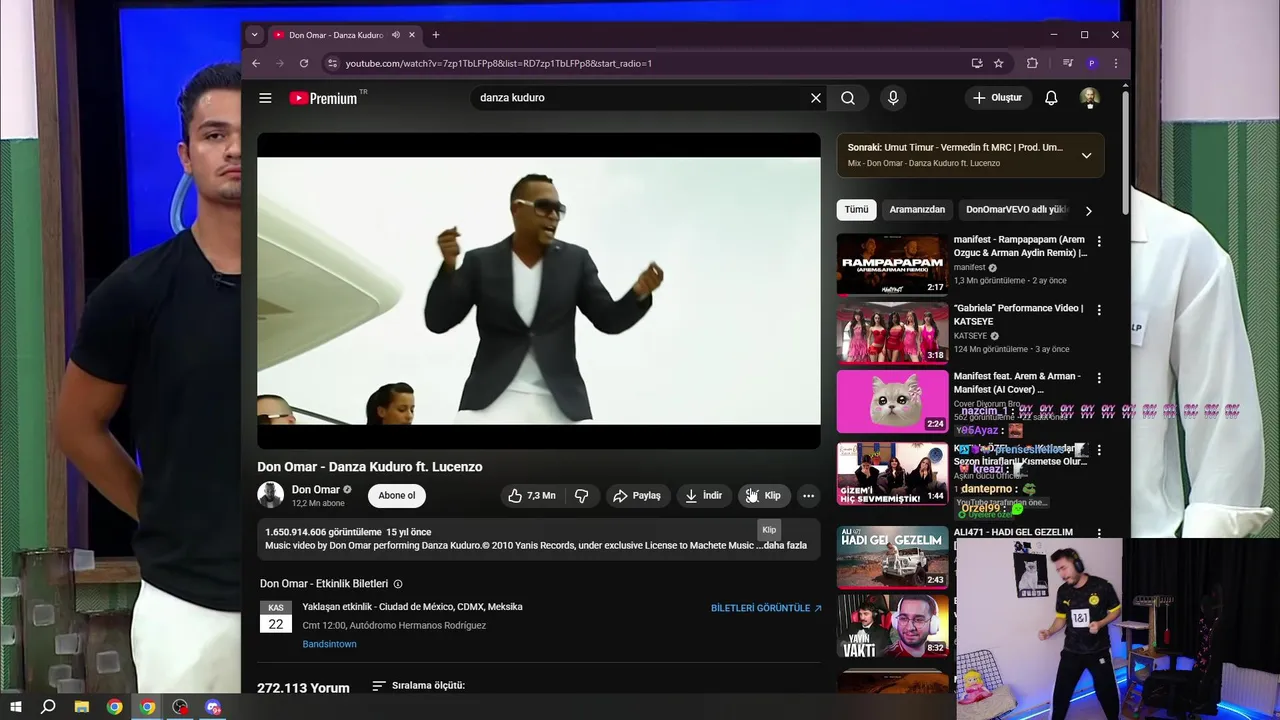
Task: Open options for Manifest AI Cover video
Action: (x=1099, y=378)
